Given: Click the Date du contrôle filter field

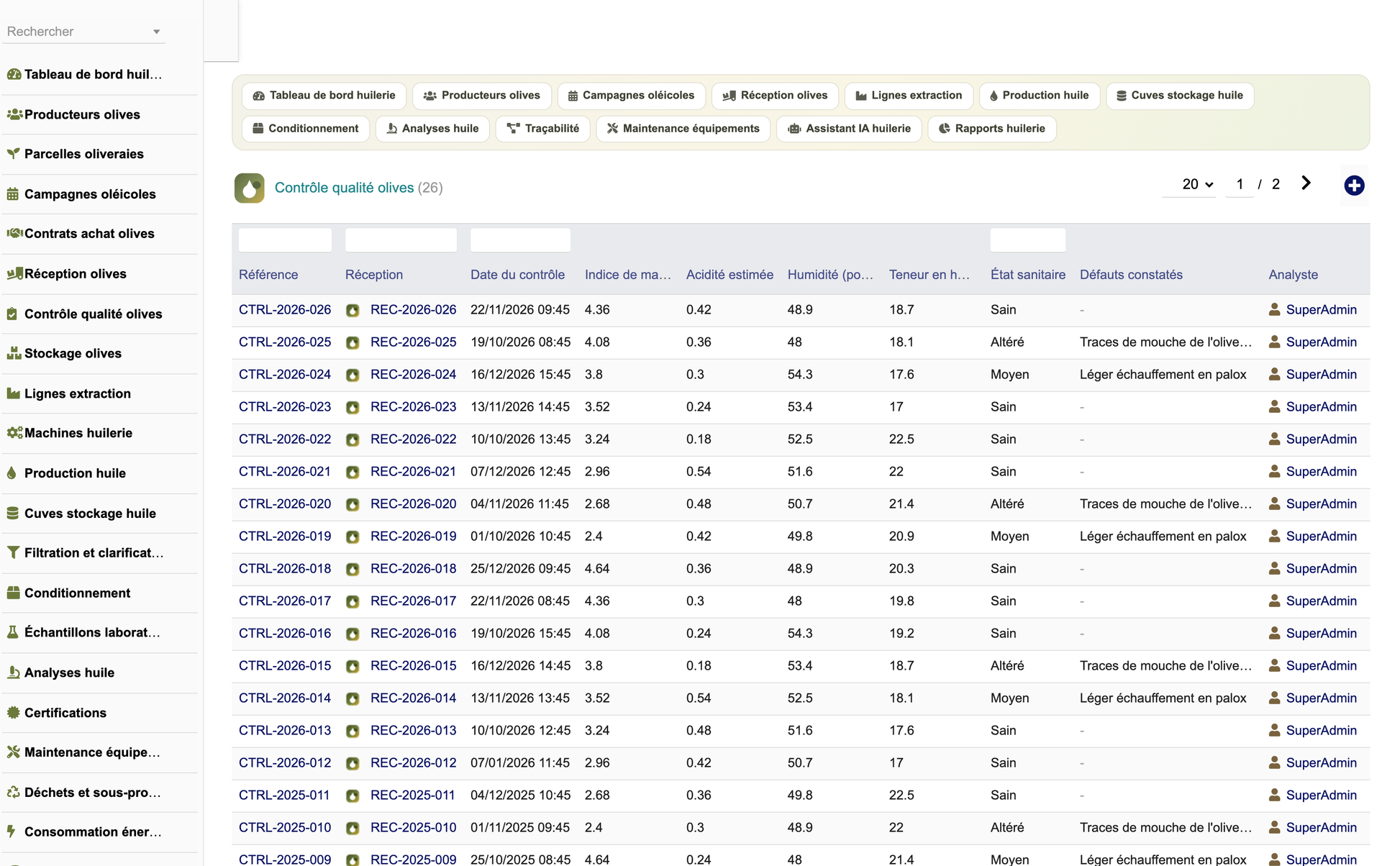Looking at the screenshot, I should pyautogui.click(x=520, y=240).
